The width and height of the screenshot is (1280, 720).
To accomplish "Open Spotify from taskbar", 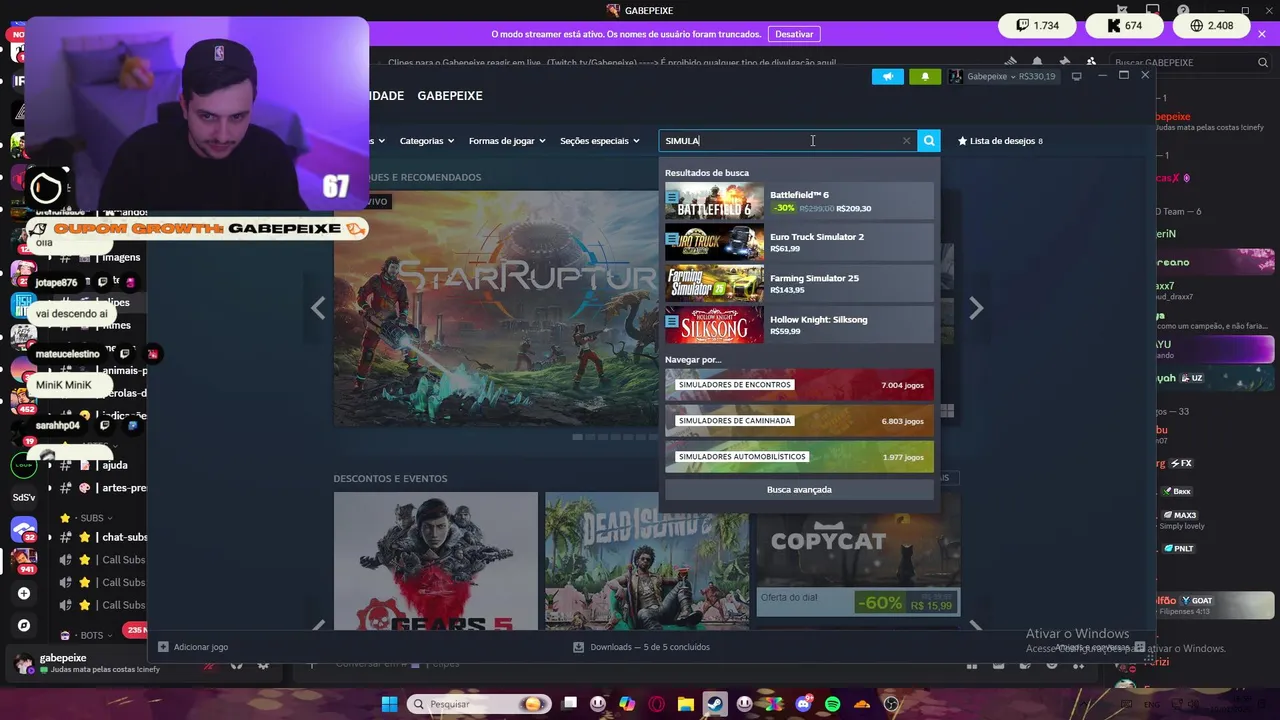I will pyautogui.click(x=833, y=704).
